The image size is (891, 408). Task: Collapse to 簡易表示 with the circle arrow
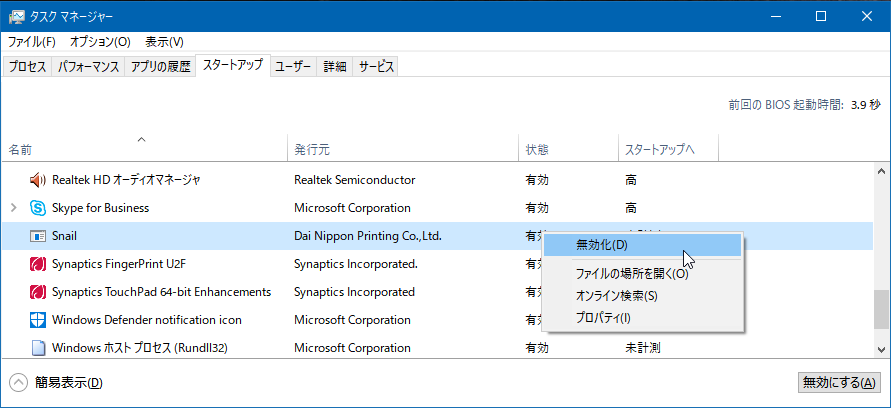click(x=18, y=382)
